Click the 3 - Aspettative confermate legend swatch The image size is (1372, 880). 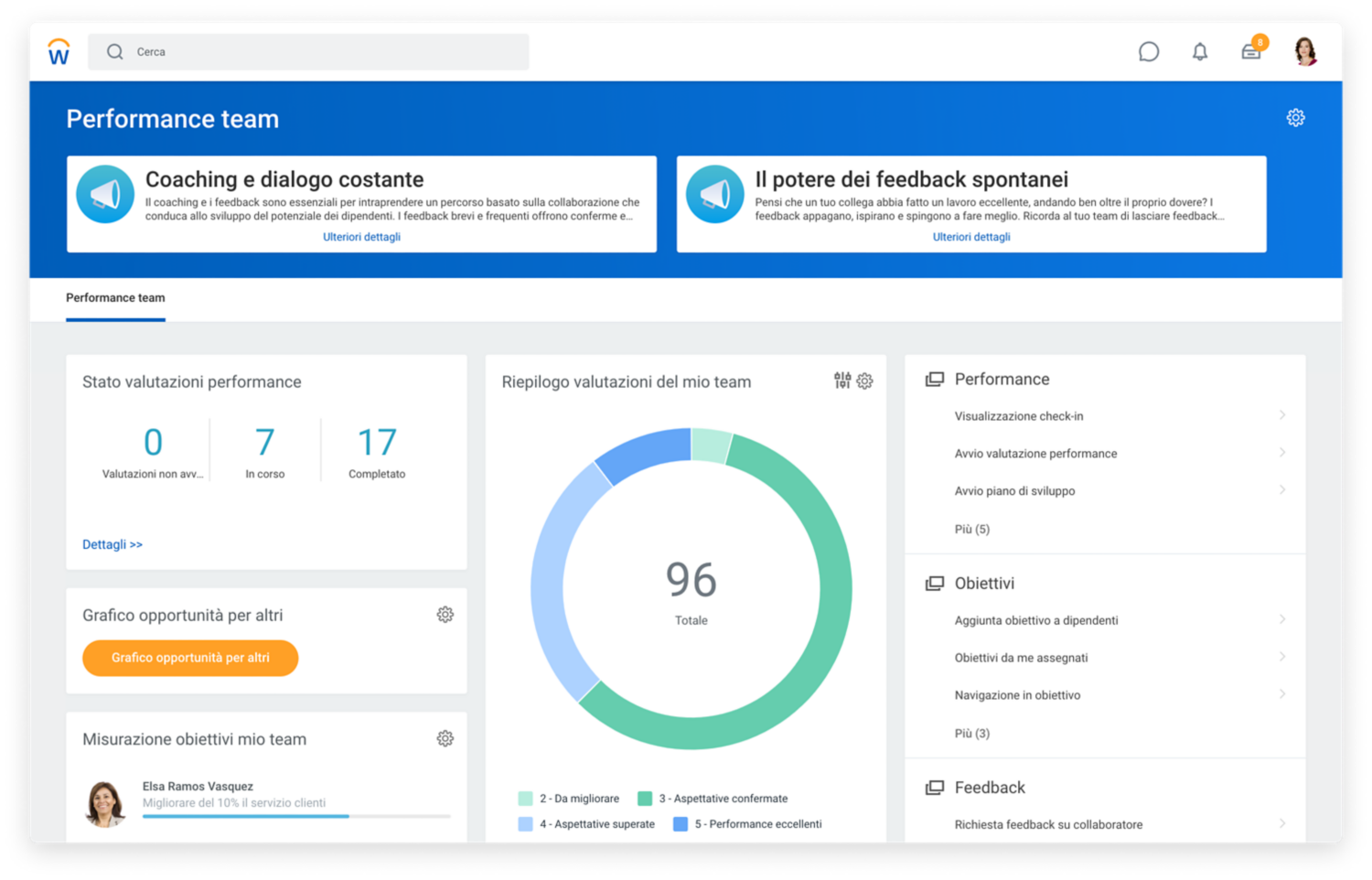[645, 799]
